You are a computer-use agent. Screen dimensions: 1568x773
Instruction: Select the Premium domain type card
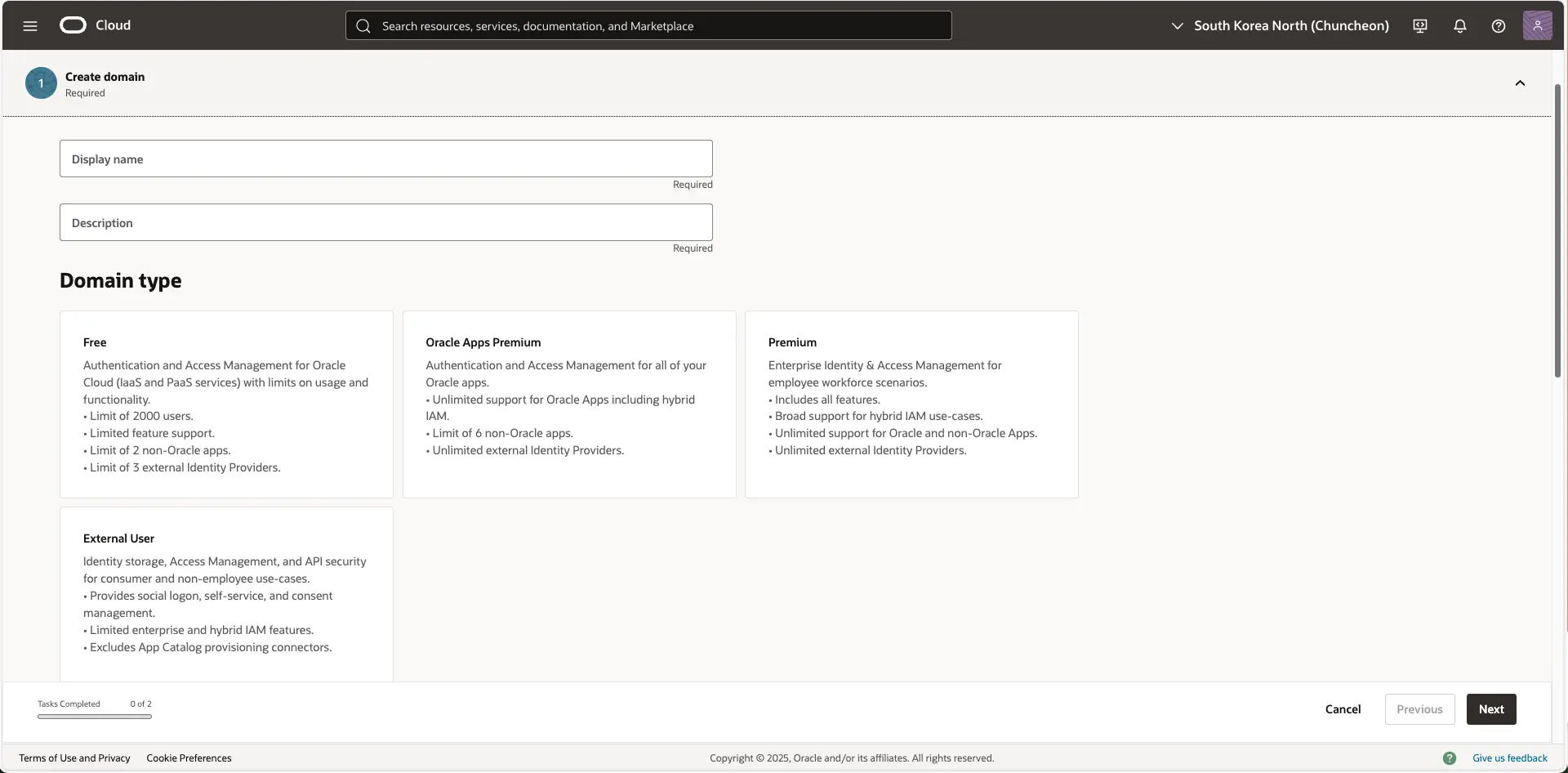911,404
